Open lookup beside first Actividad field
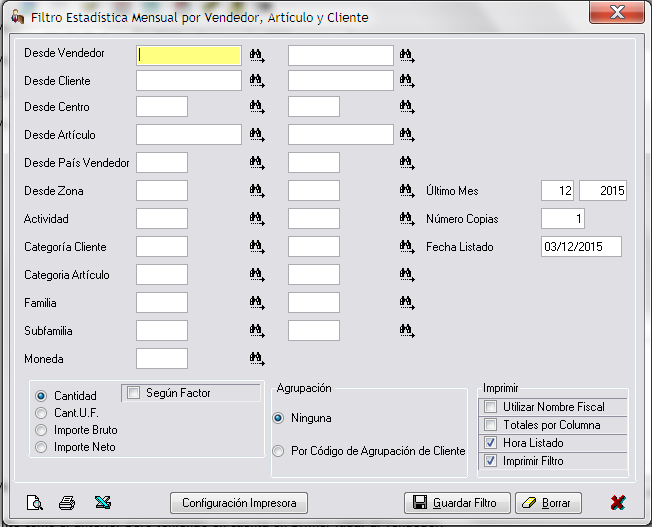The width and height of the screenshot is (652, 527). (257, 219)
